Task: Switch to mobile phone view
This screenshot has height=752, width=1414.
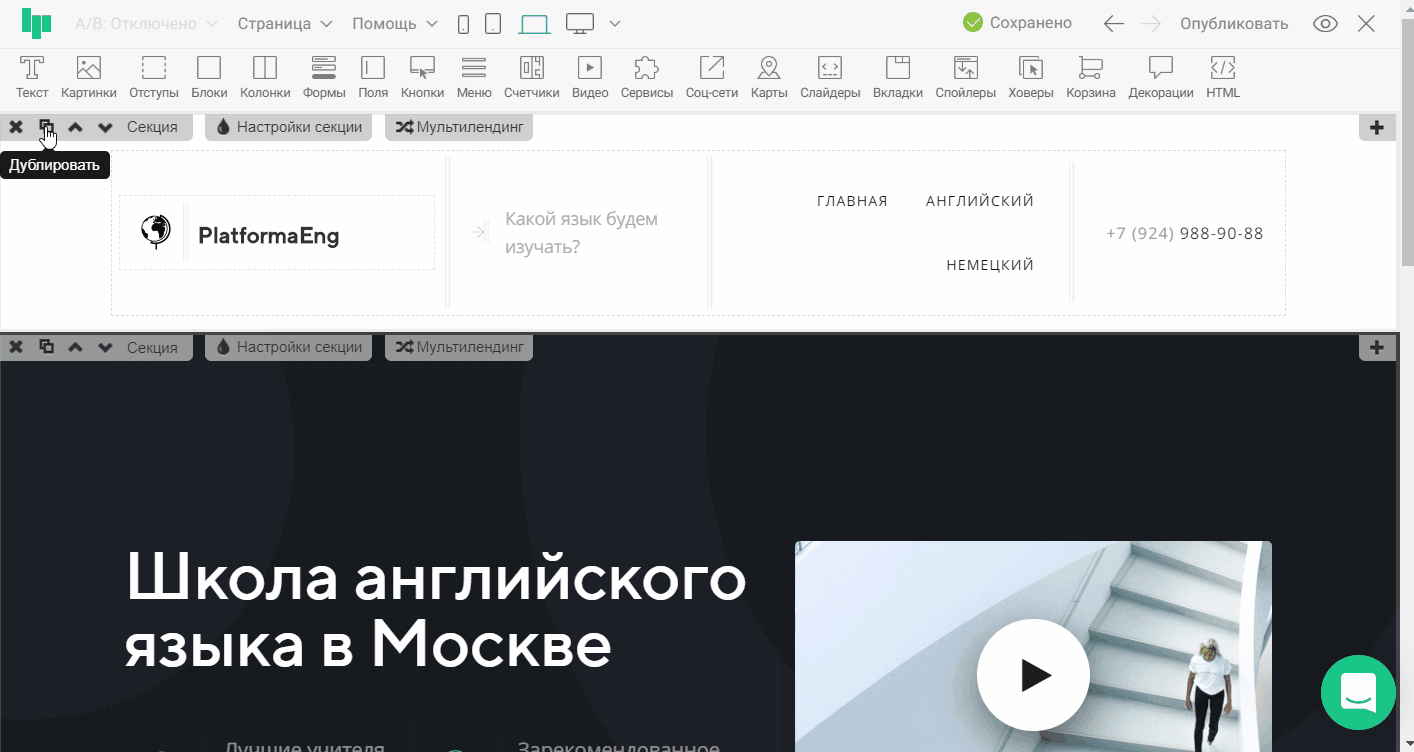Action: click(x=463, y=24)
